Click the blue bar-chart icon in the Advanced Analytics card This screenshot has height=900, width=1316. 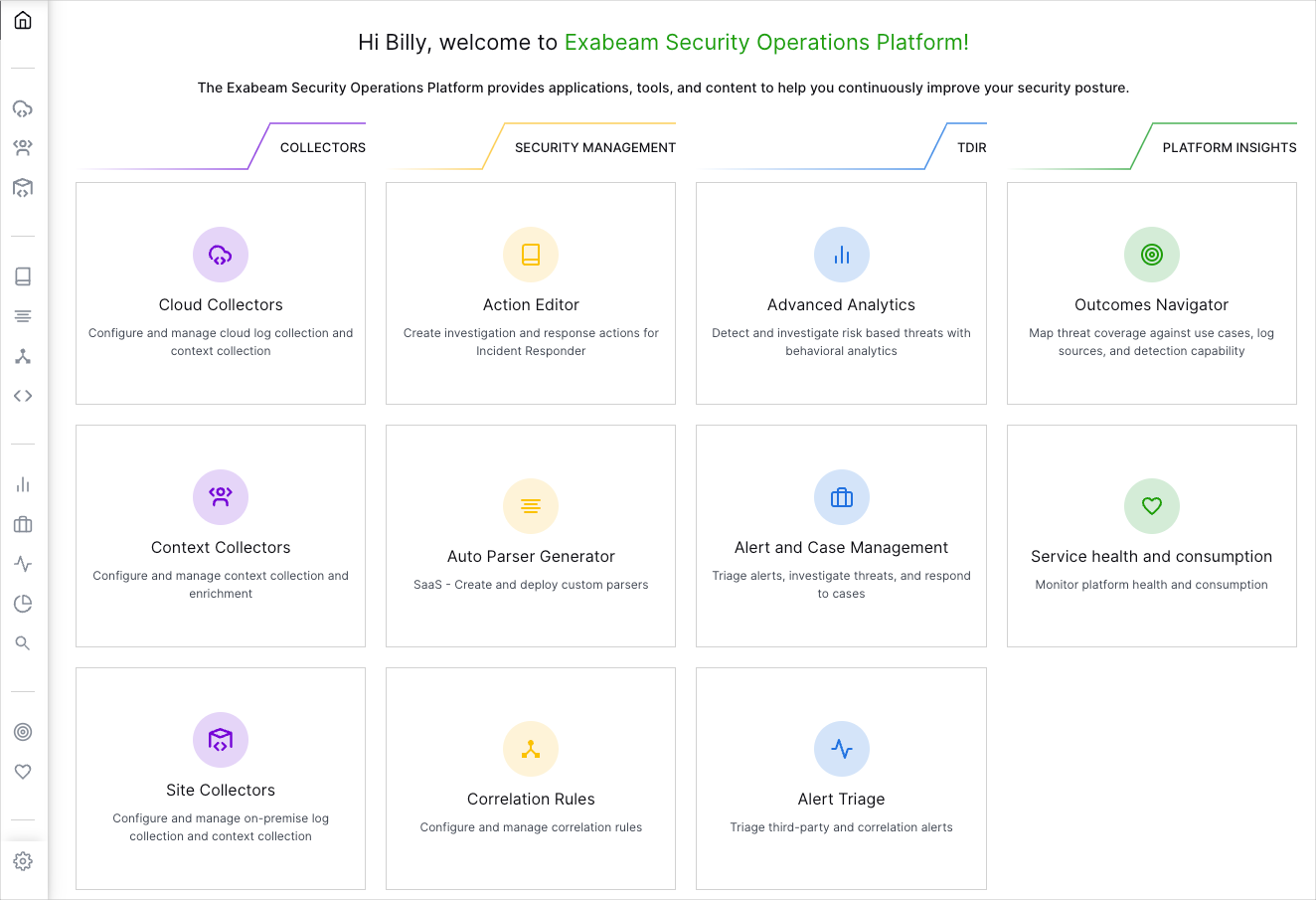(842, 255)
